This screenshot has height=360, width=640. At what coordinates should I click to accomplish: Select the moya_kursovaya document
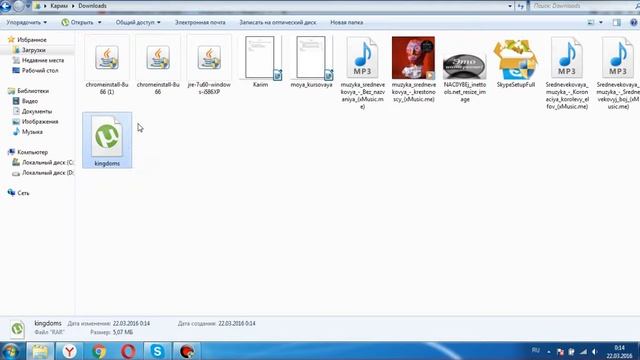point(311,62)
